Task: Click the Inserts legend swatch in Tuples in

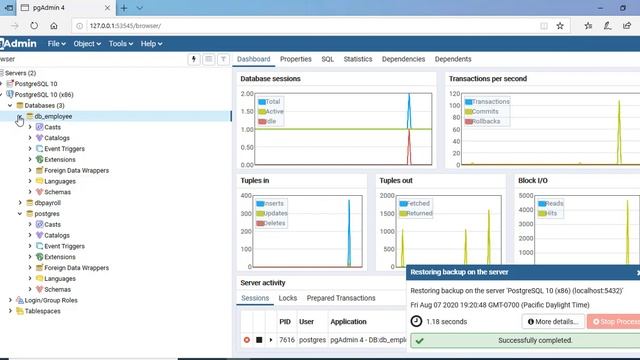Action: [x=260, y=204]
